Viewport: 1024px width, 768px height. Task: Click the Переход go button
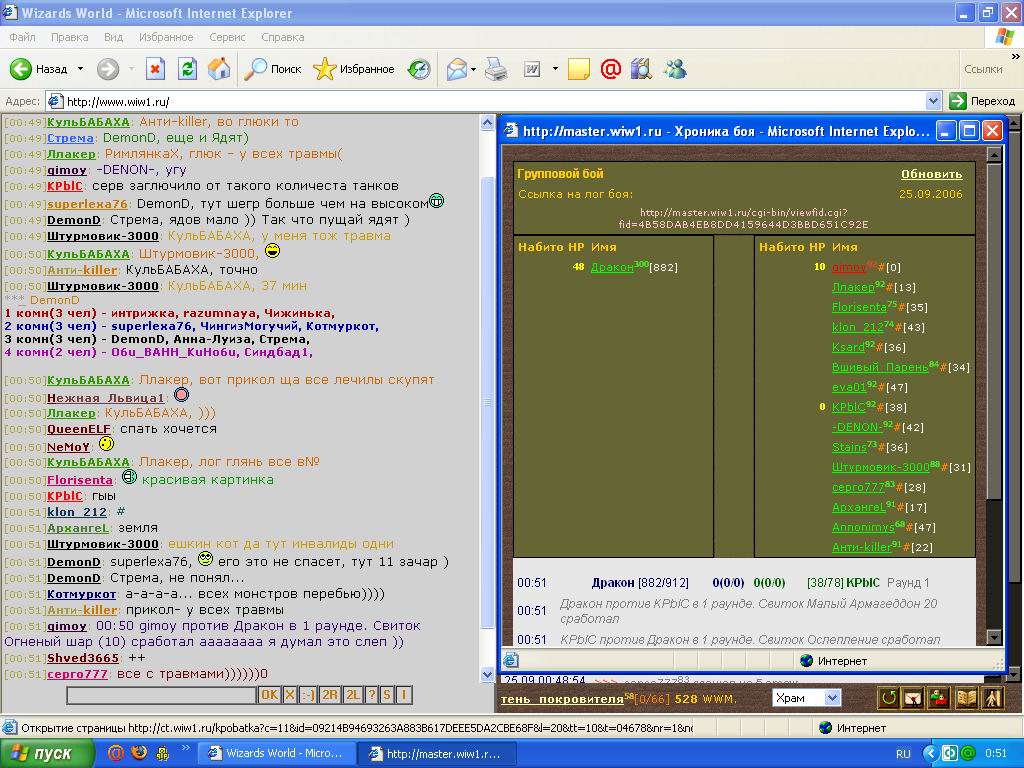(982, 101)
